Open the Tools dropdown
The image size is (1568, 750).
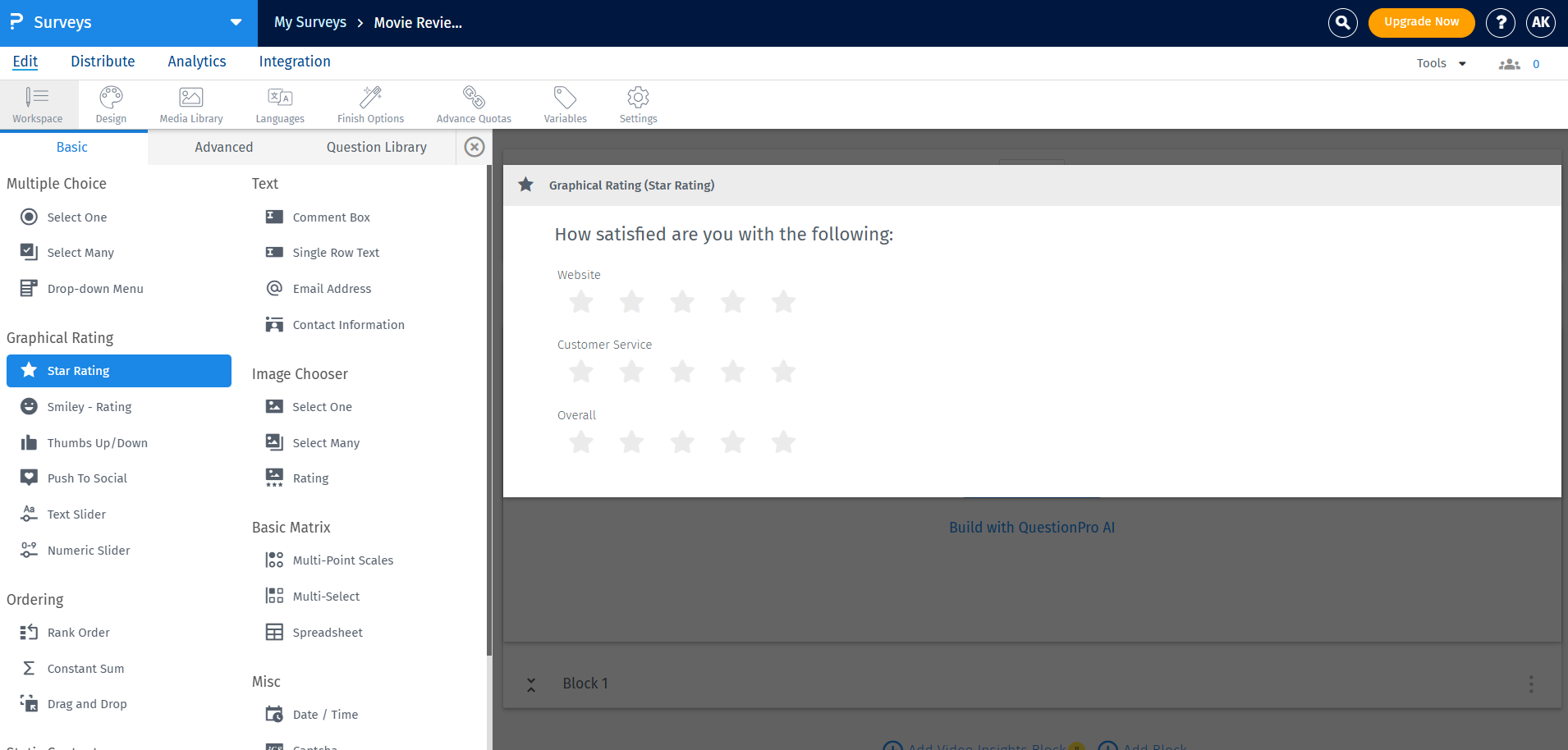(x=1440, y=62)
